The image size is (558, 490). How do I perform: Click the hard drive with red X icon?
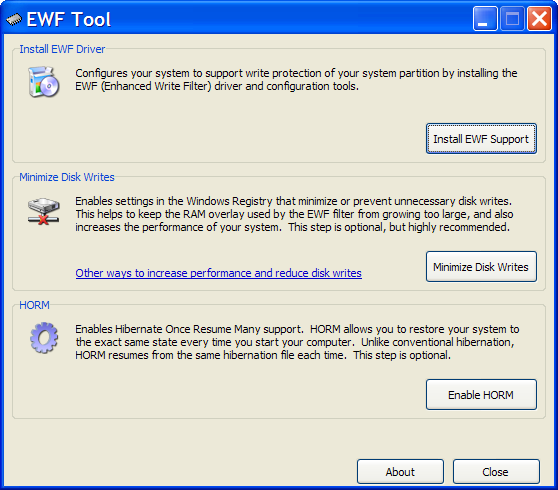[43, 211]
